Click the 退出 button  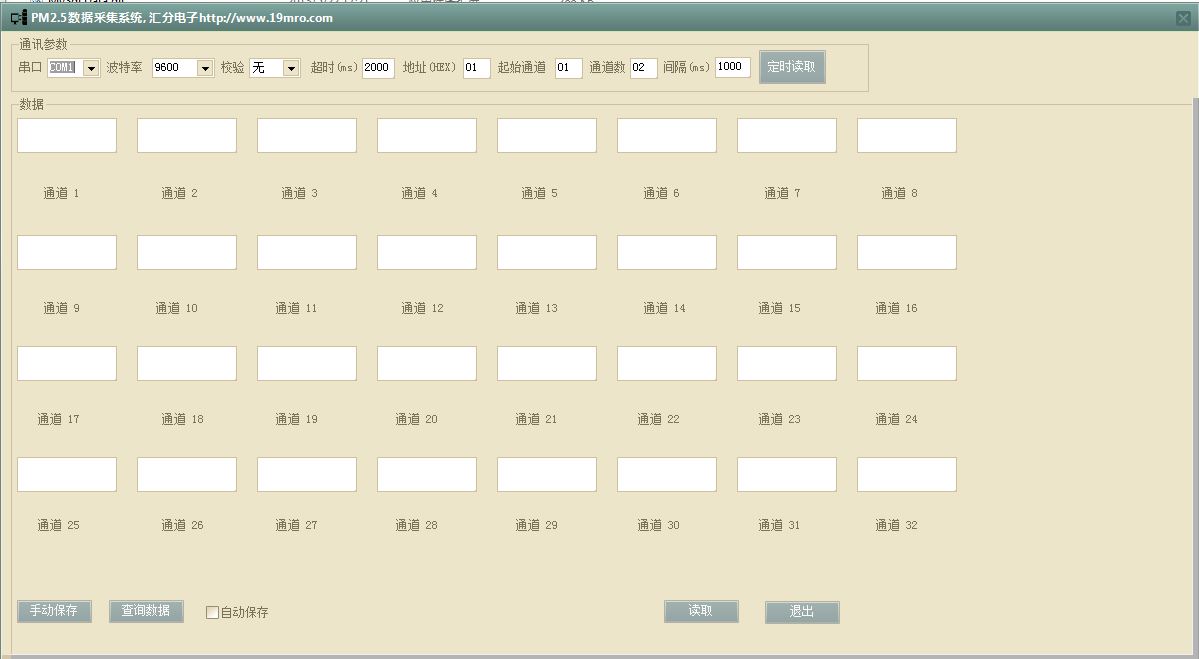[x=802, y=612]
